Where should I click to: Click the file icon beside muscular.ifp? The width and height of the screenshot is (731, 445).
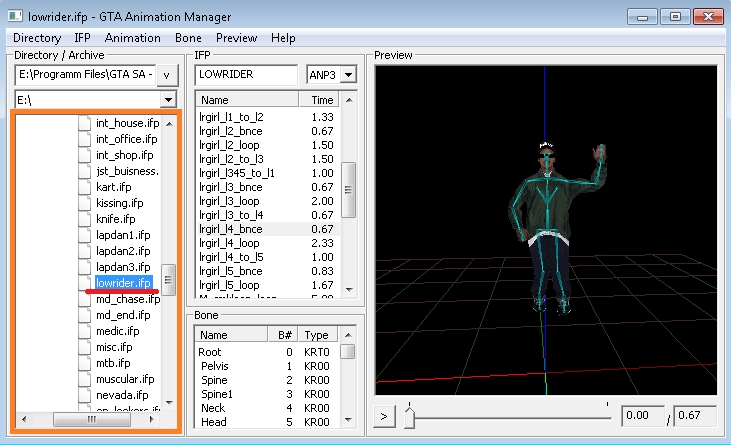click(86, 379)
